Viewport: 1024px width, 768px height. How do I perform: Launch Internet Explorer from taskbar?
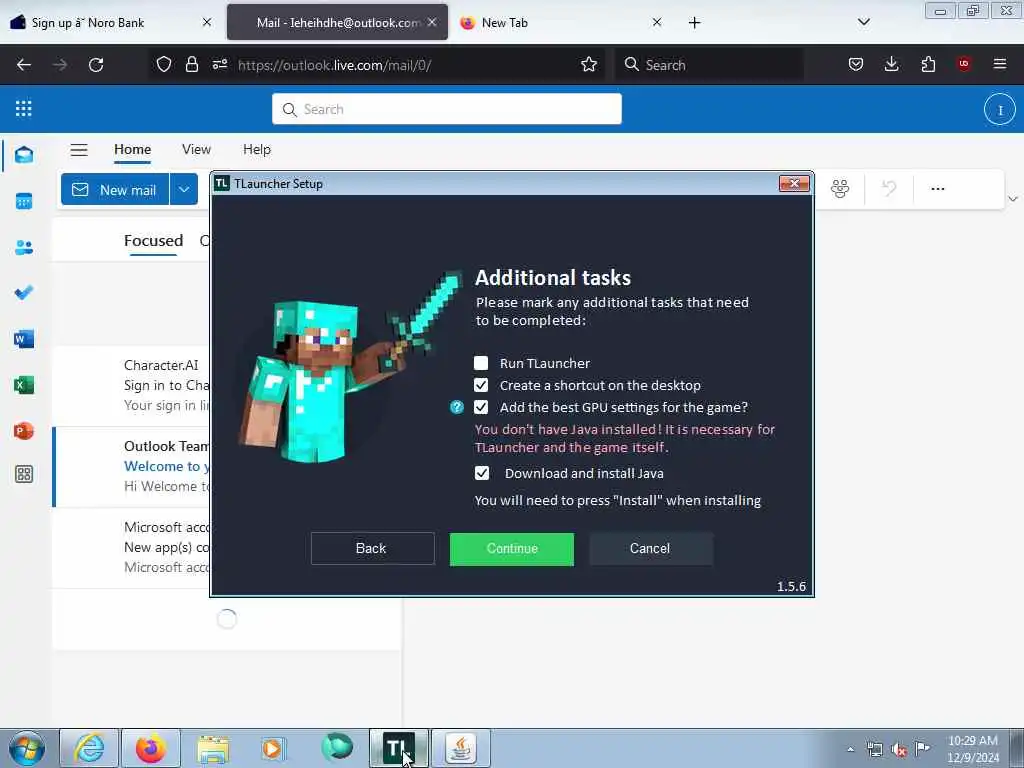[x=89, y=748]
